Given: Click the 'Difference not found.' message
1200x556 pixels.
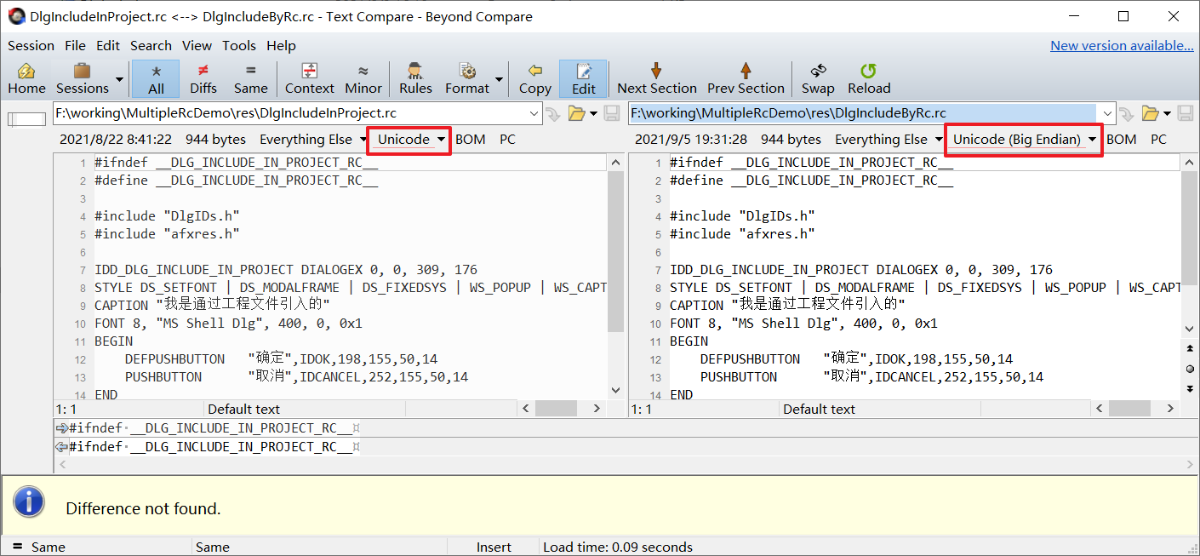Looking at the screenshot, I should (x=143, y=508).
